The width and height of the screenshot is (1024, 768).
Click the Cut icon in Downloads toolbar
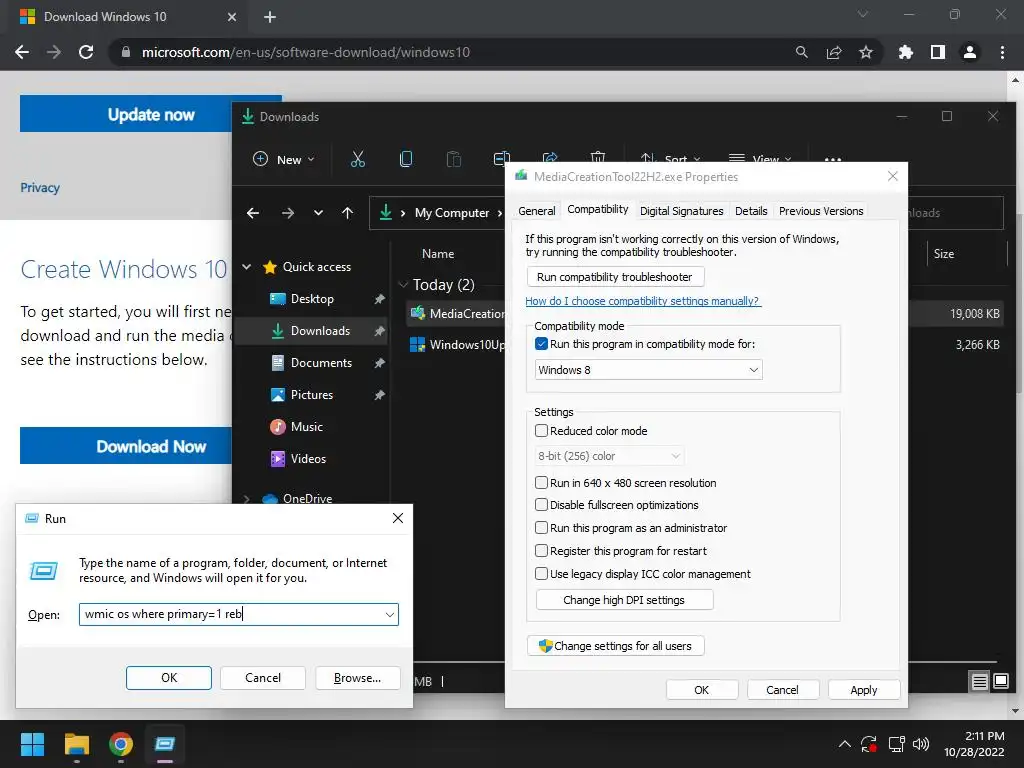[x=357, y=159]
